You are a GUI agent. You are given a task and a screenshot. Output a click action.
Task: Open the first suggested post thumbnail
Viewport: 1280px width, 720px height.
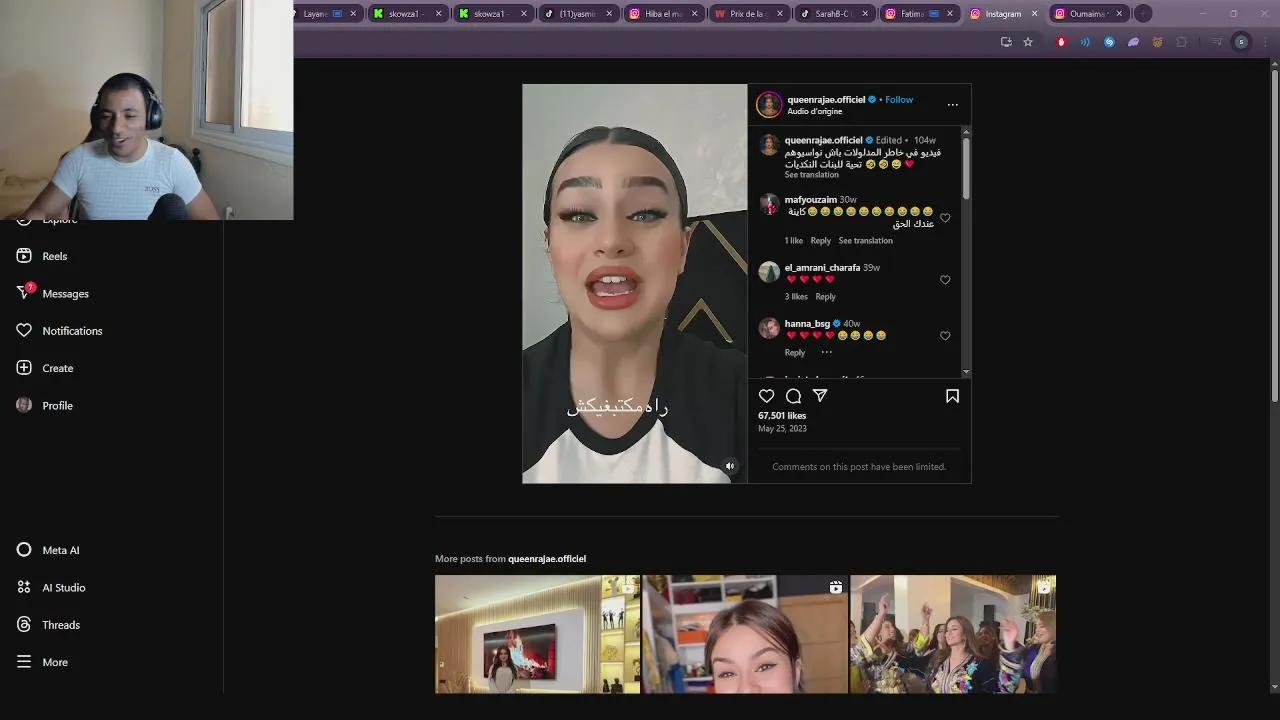537,634
